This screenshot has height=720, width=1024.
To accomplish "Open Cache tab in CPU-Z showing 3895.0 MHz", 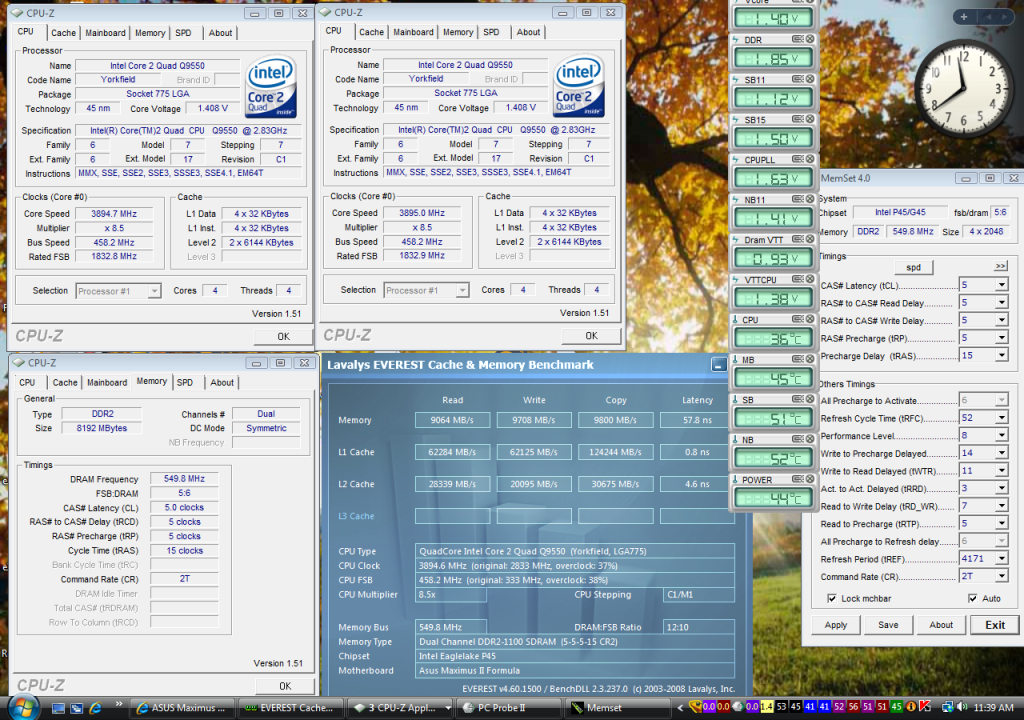I will [372, 32].
